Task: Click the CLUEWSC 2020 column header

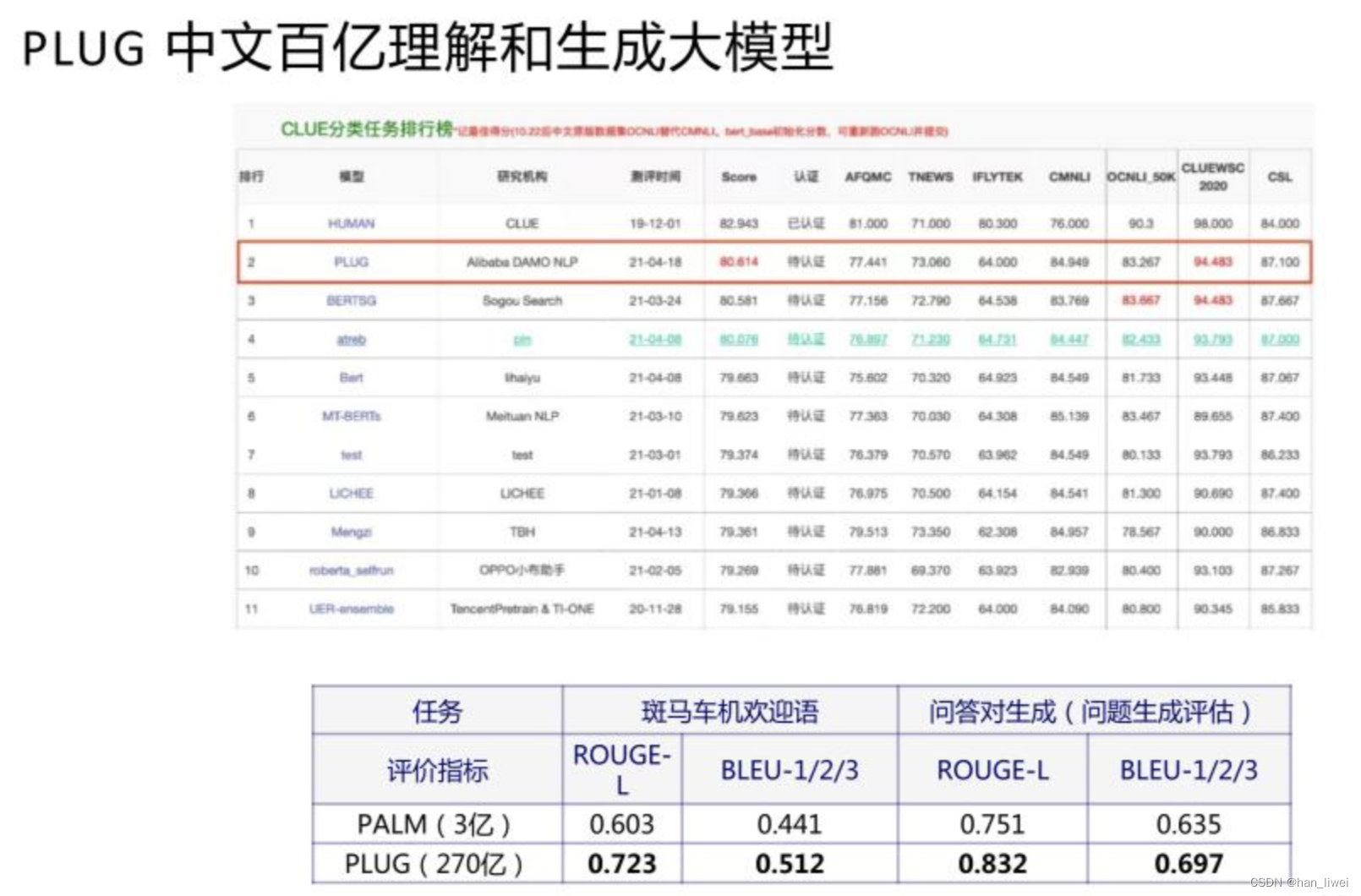Action: tap(1212, 178)
